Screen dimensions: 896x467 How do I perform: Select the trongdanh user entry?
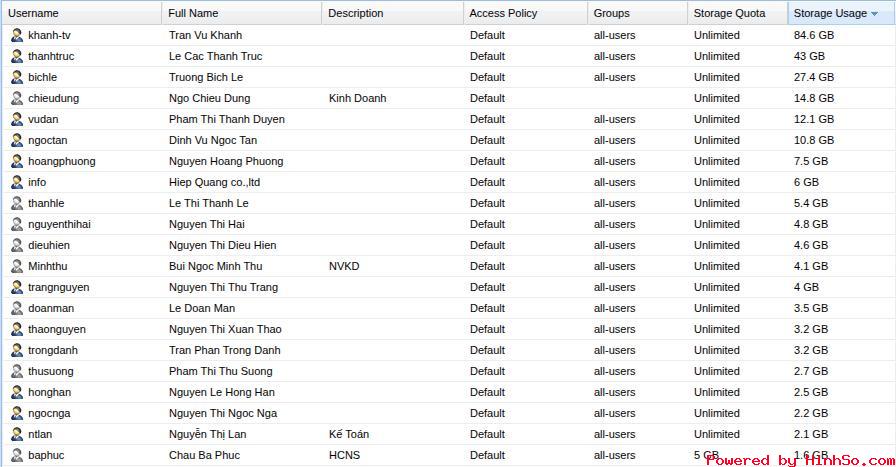tap(53, 350)
